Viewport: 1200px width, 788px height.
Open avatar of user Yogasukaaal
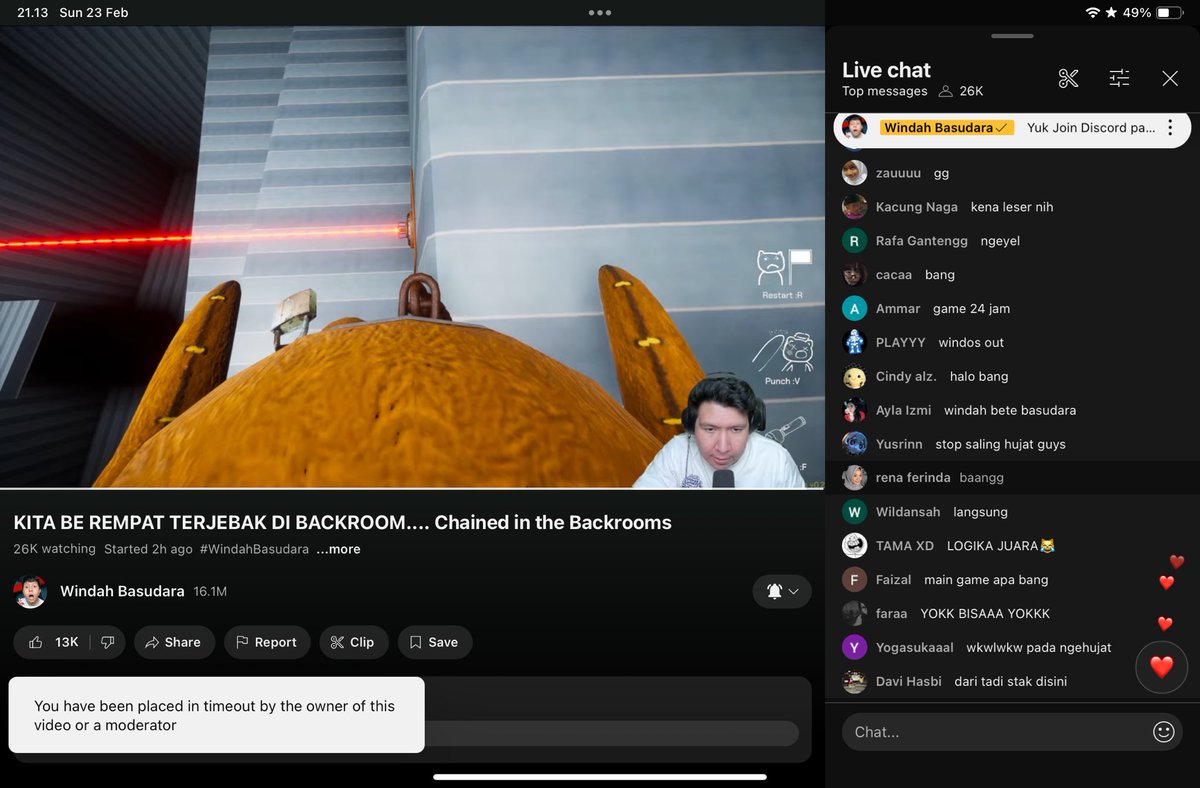tap(854, 648)
